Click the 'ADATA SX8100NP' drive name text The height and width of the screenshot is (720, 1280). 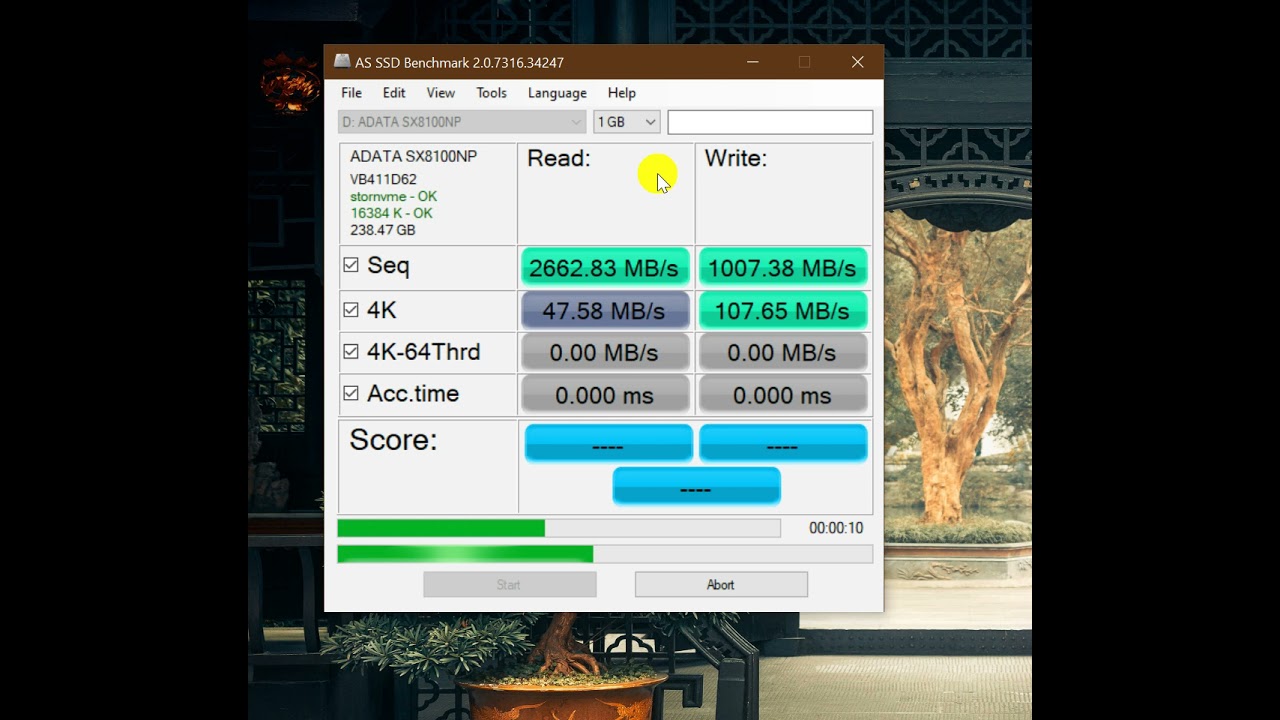pos(413,157)
